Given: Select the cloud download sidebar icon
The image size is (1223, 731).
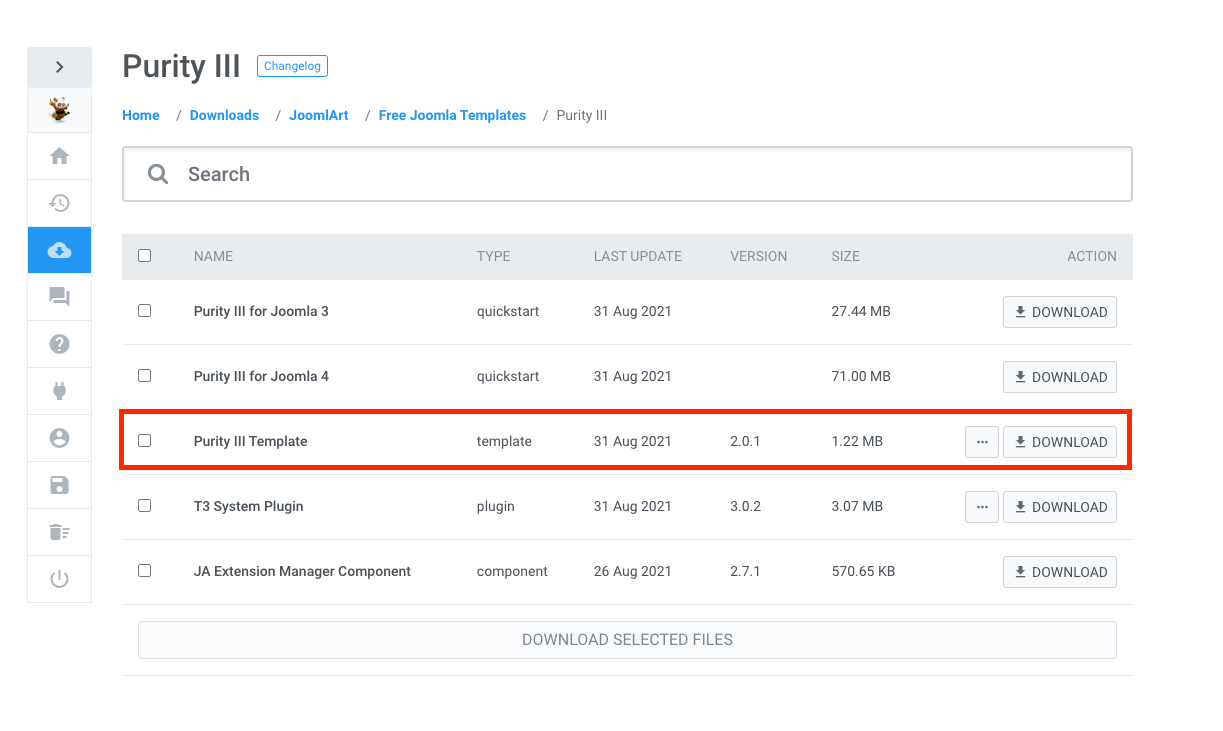Looking at the screenshot, I should [59, 250].
